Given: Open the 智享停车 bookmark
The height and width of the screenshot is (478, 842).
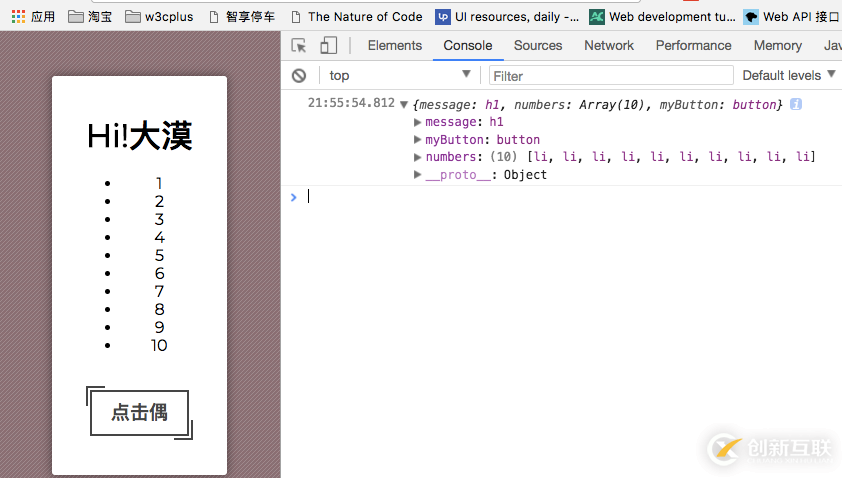Looking at the screenshot, I should pos(242,17).
